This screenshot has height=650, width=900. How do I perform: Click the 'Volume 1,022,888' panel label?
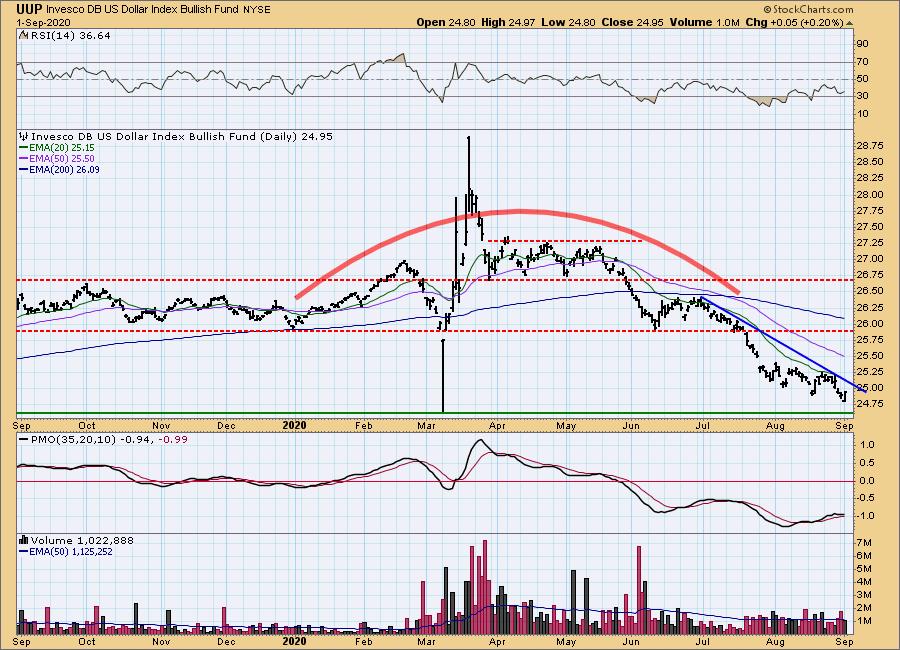point(82,541)
